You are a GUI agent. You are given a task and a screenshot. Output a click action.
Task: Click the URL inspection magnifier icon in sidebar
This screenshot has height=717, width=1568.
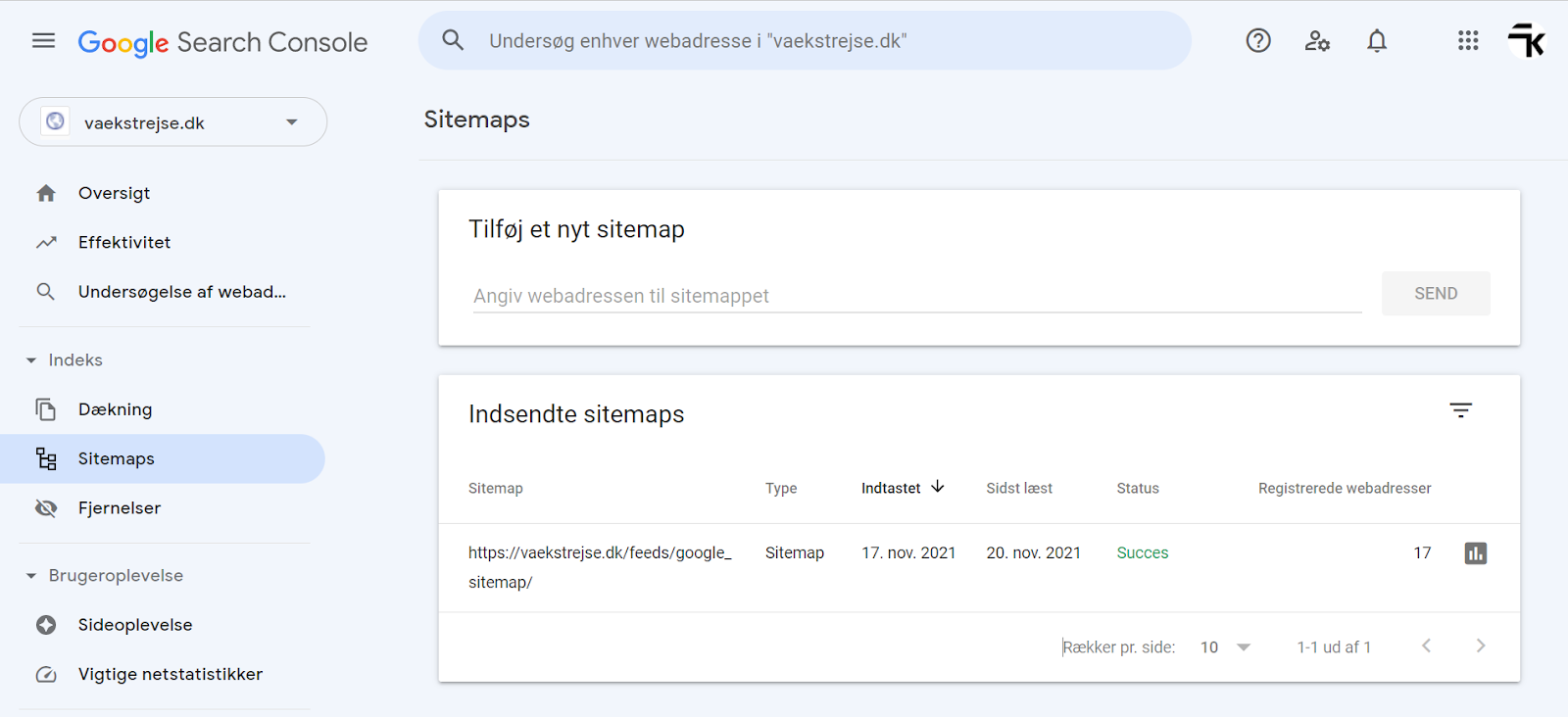tap(46, 292)
